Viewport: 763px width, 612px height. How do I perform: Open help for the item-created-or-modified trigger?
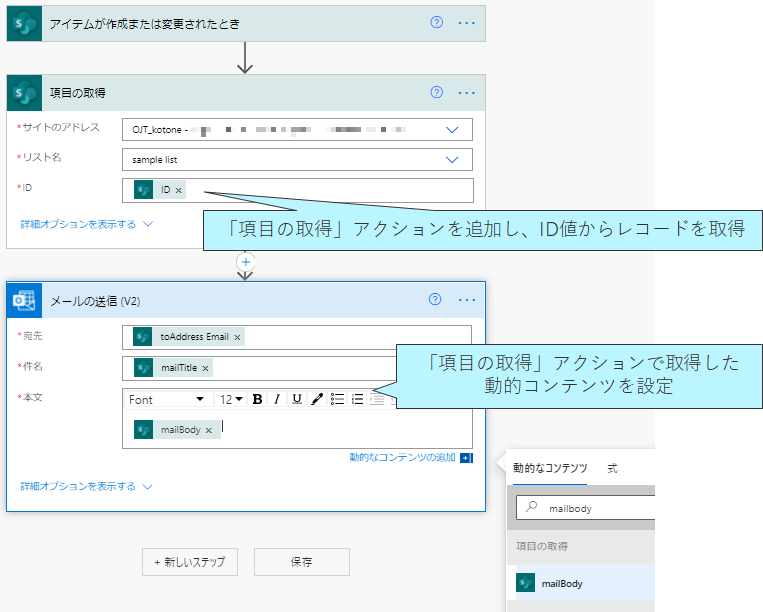436,22
